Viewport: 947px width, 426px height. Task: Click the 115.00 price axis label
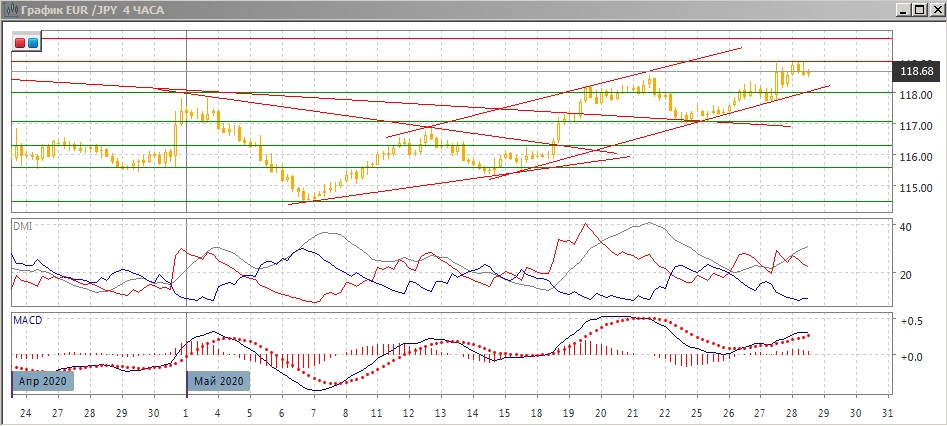pyautogui.click(x=916, y=188)
